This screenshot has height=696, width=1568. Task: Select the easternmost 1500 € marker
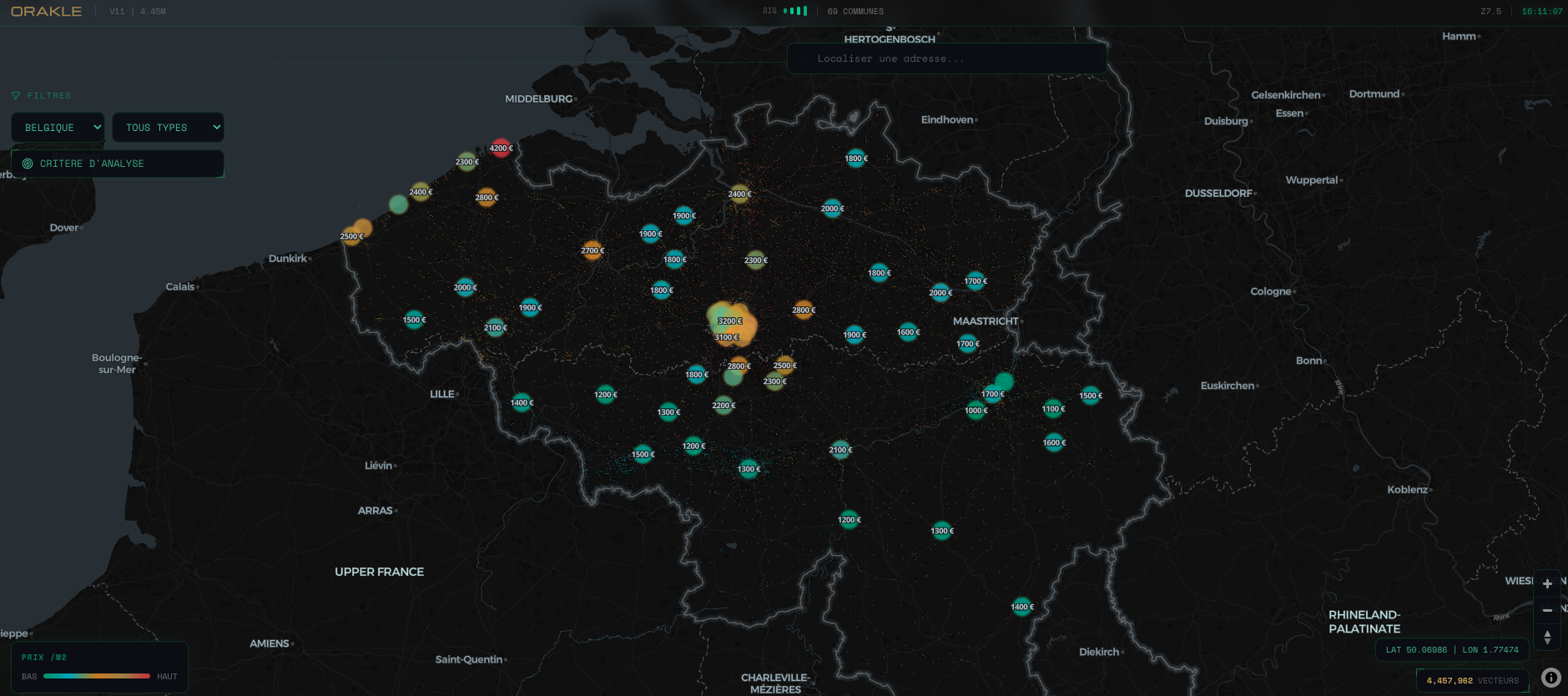1090,396
